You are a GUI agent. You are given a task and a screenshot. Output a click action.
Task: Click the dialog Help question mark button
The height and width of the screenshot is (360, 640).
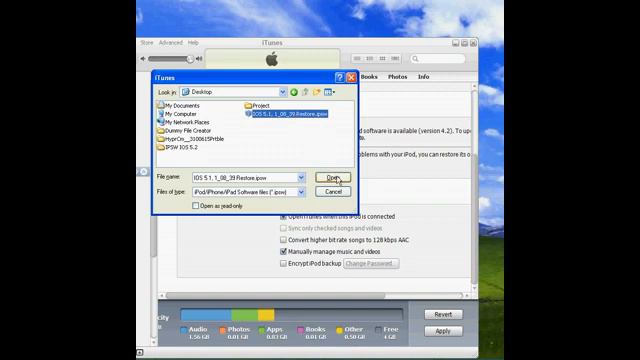339,78
